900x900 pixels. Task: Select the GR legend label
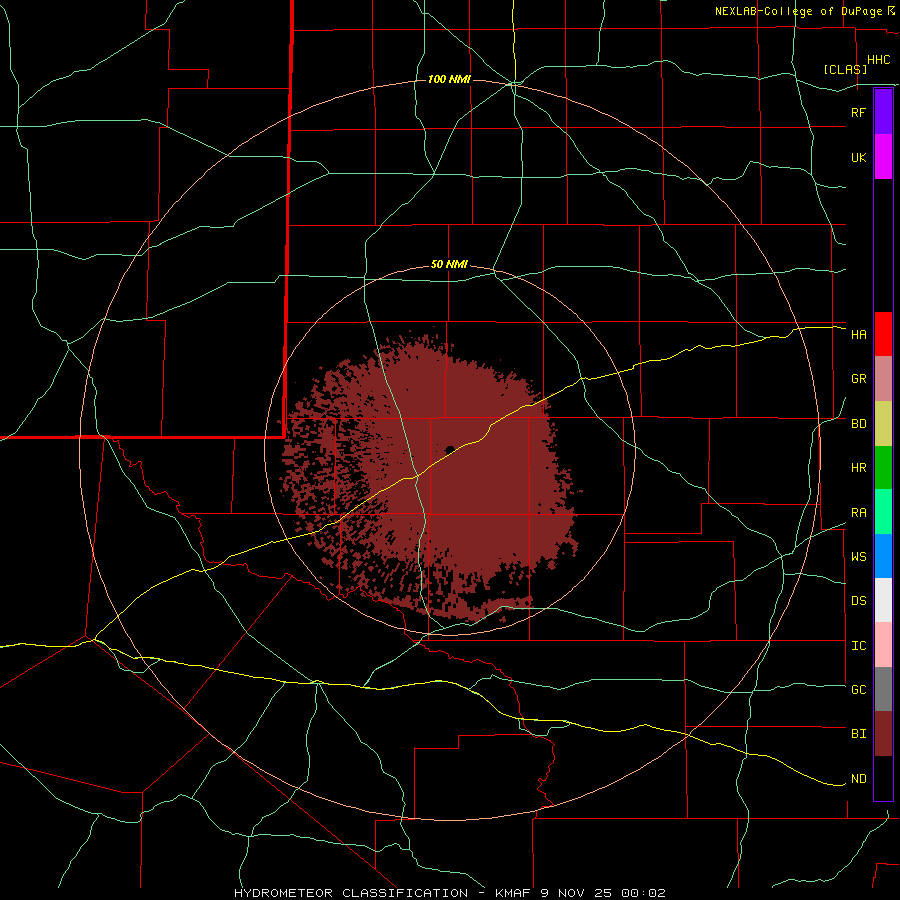(859, 379)
